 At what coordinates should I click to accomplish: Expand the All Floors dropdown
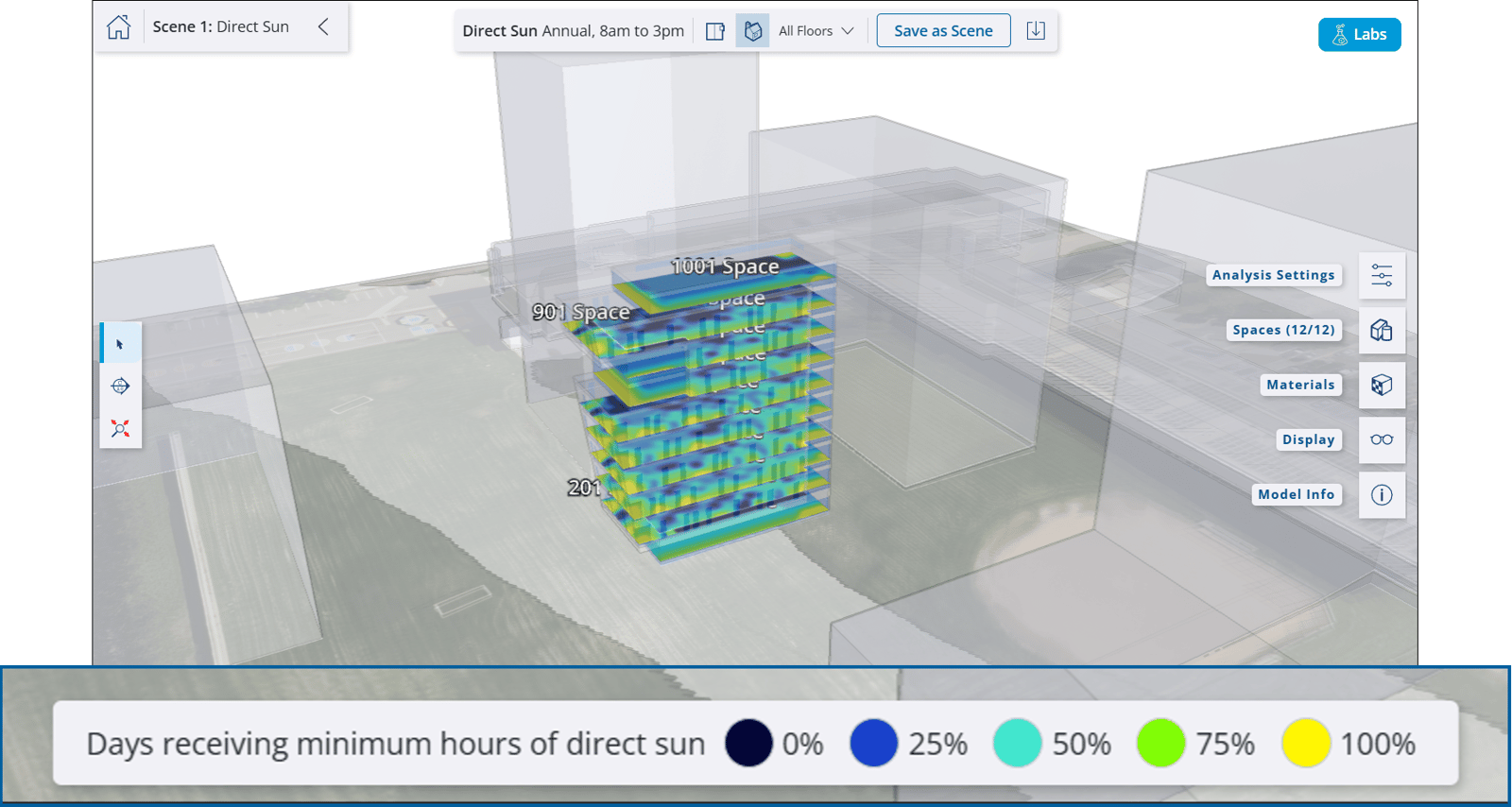pos(816,31)
